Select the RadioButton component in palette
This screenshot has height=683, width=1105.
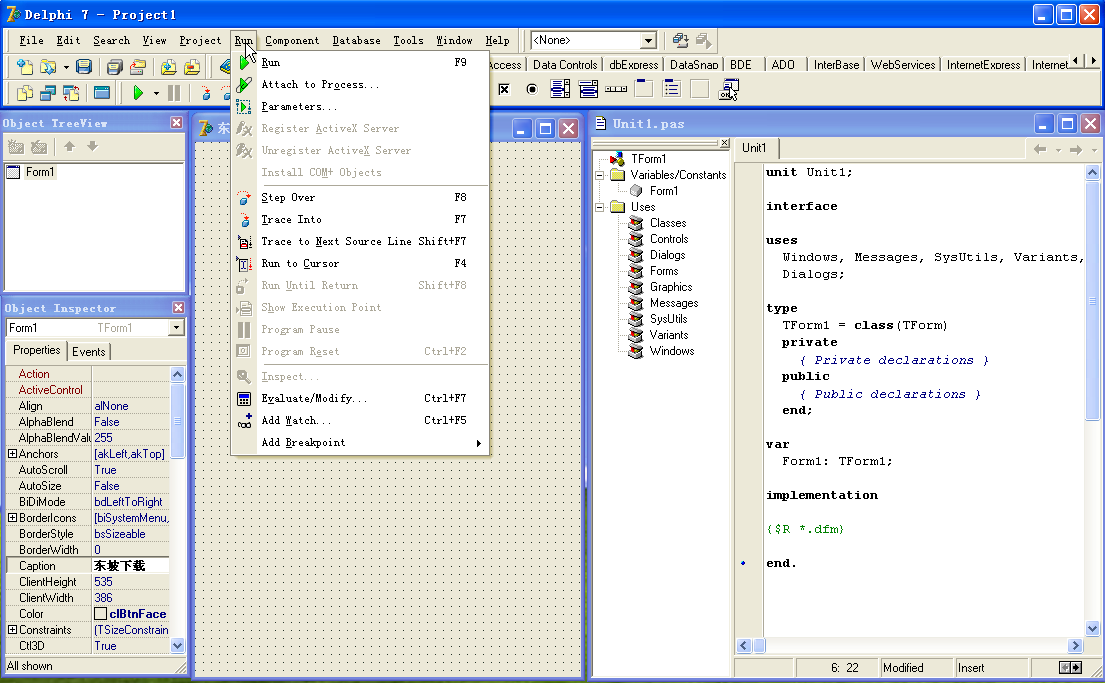pos(532,89)
